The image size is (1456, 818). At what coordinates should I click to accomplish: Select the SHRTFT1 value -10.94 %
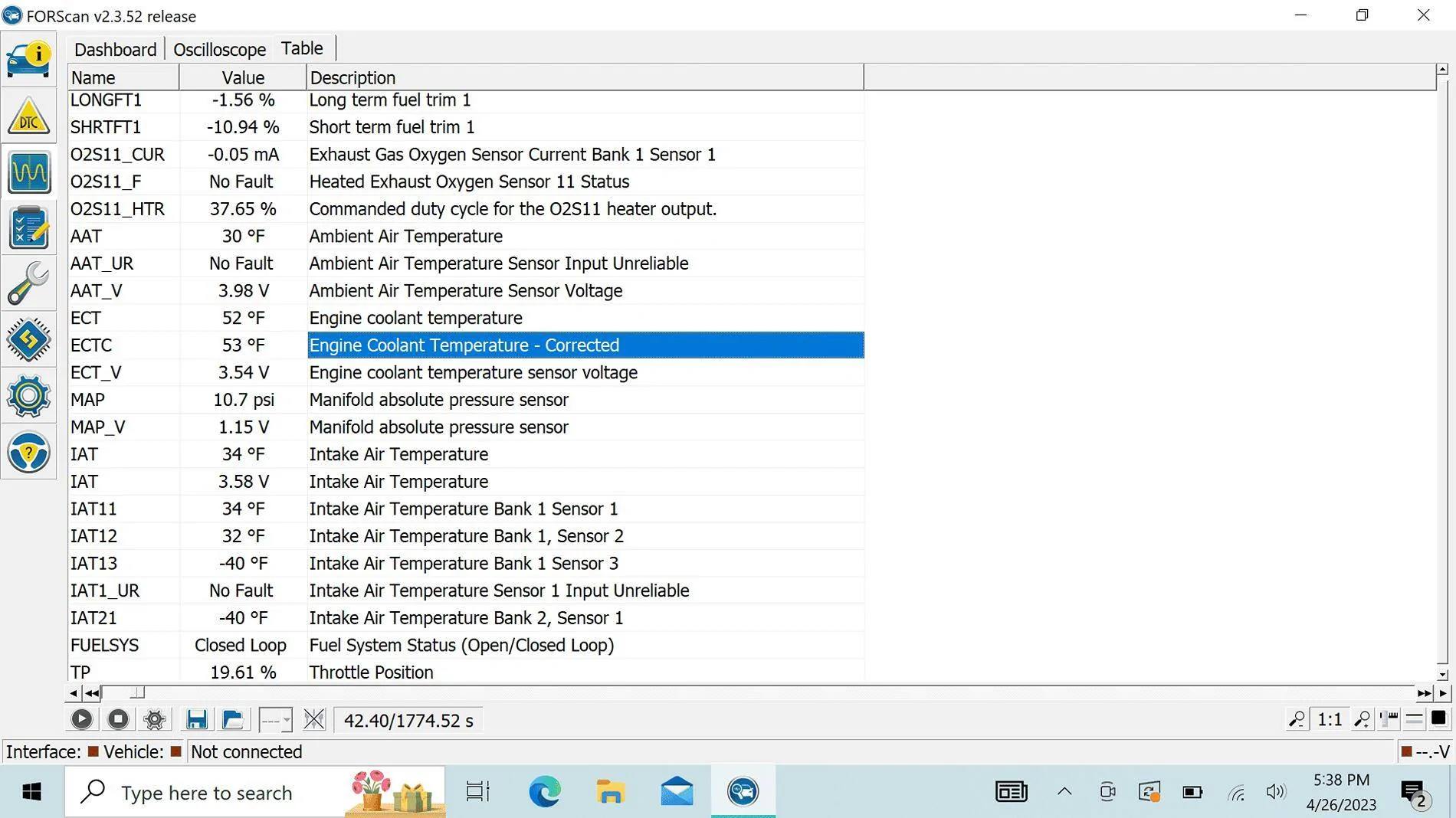pos(243,127)
